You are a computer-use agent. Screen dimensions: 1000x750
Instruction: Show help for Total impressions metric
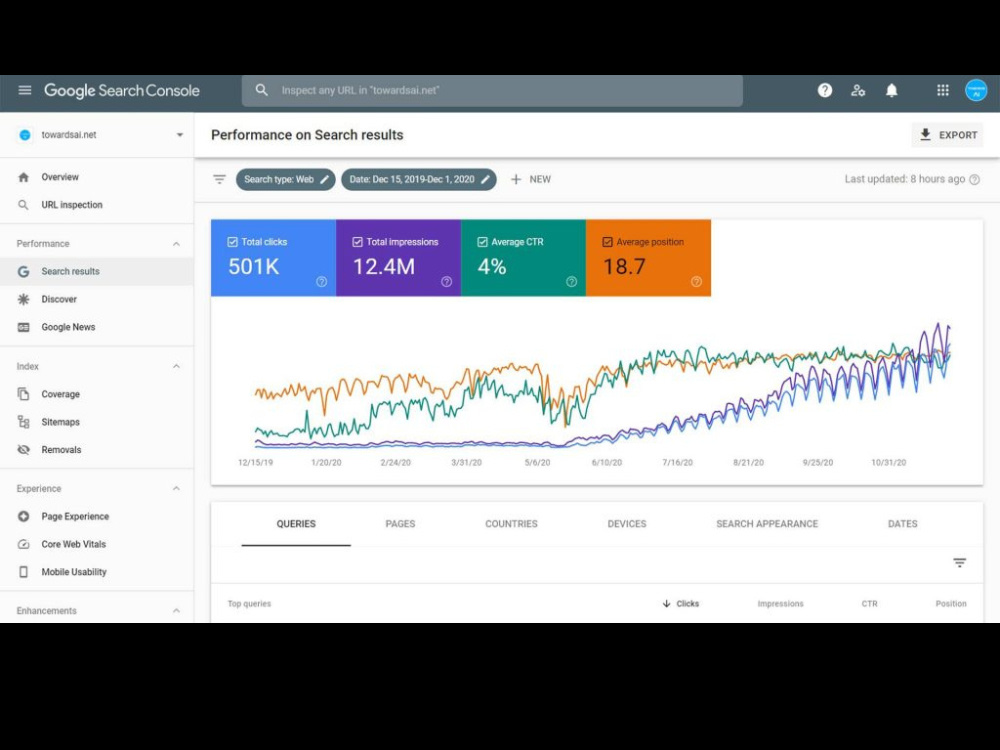[x=446, y=281]
